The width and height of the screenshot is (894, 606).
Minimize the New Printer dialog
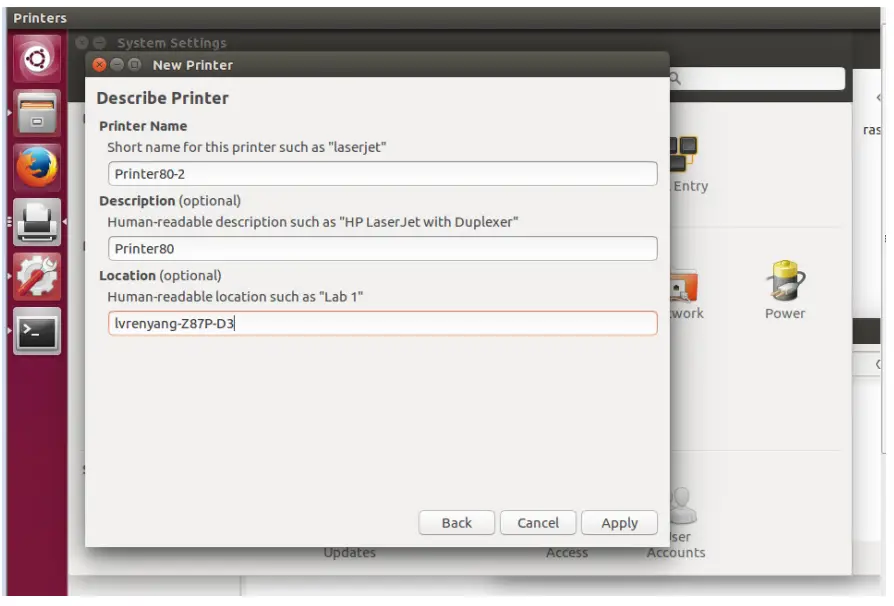pos(117,65)
